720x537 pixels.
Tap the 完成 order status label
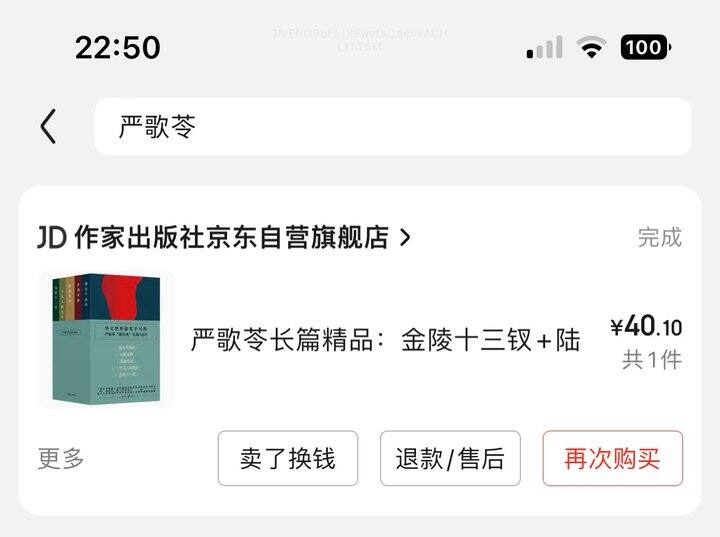(x=660, y=237)
